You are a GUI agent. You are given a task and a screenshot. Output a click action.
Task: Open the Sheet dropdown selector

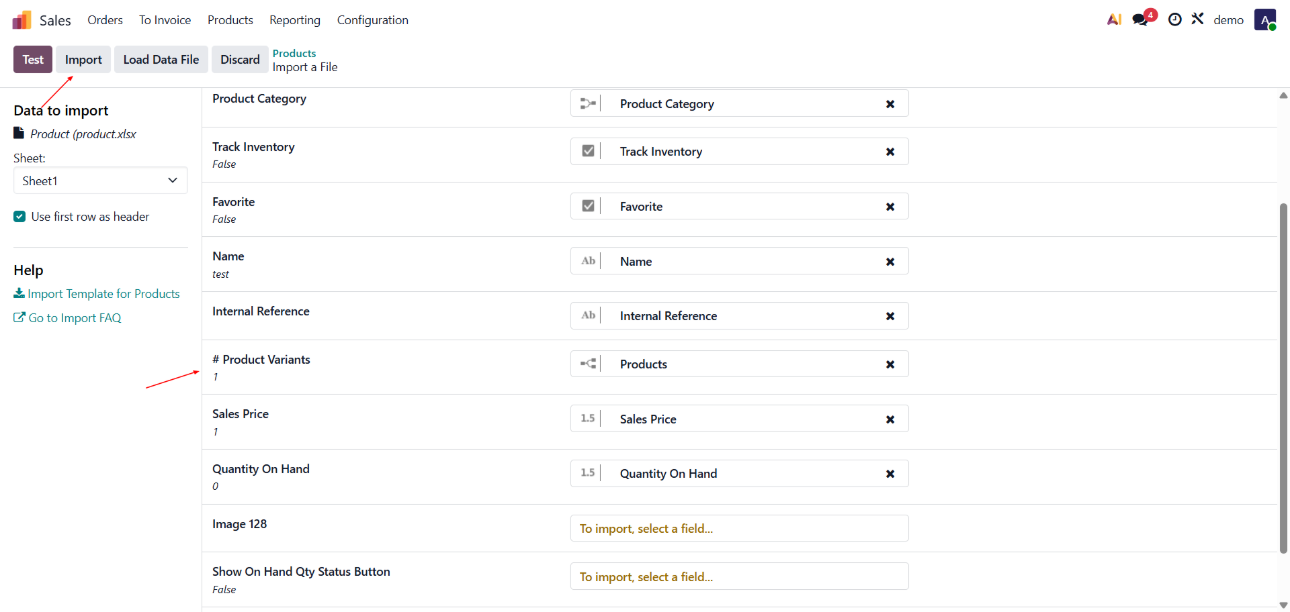(x=100, y=181)
